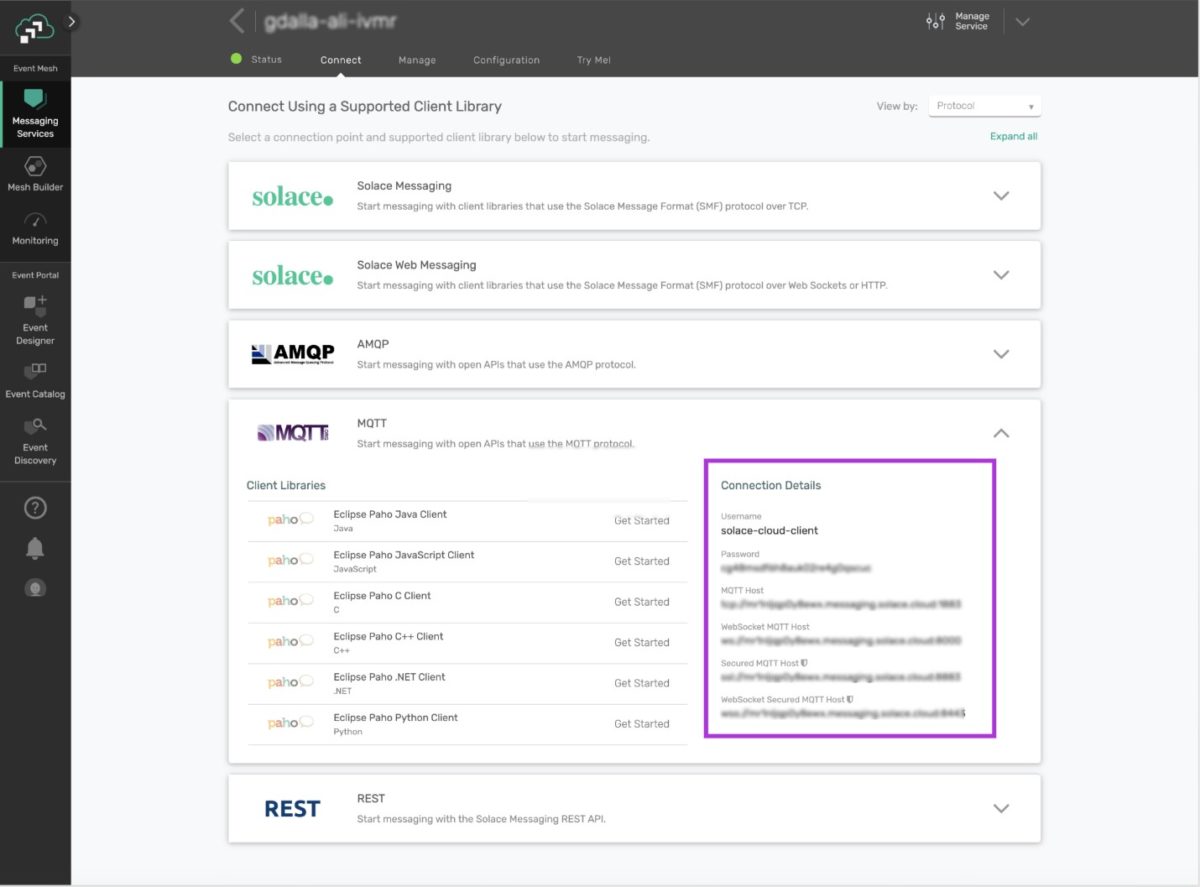Screen dimensions: 1200x887
Task: Expand the sidebar with the arrow toggle
Action: pyautogui.click(x=72, y=21)
